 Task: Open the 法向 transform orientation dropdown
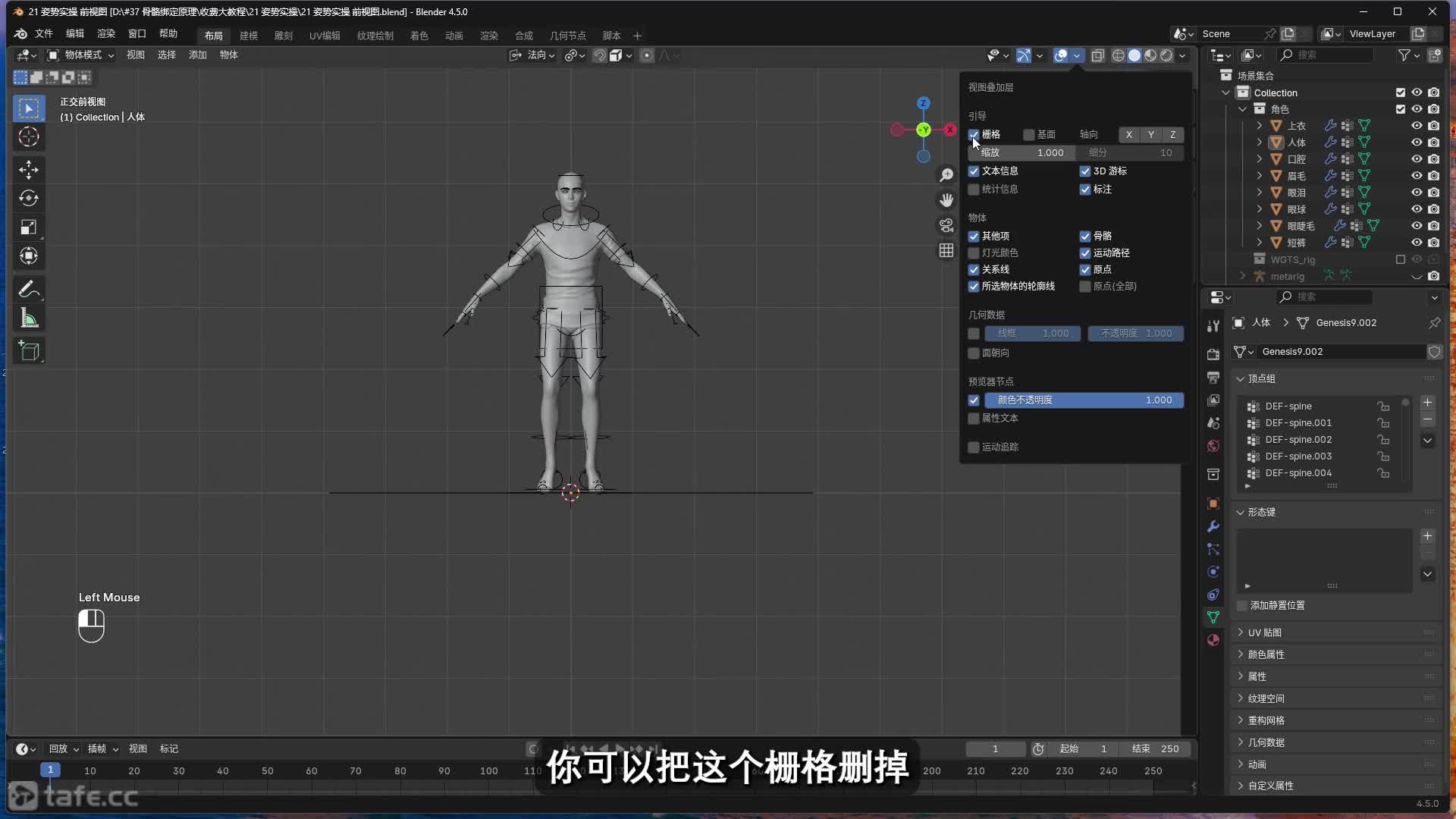coord(532,55)
